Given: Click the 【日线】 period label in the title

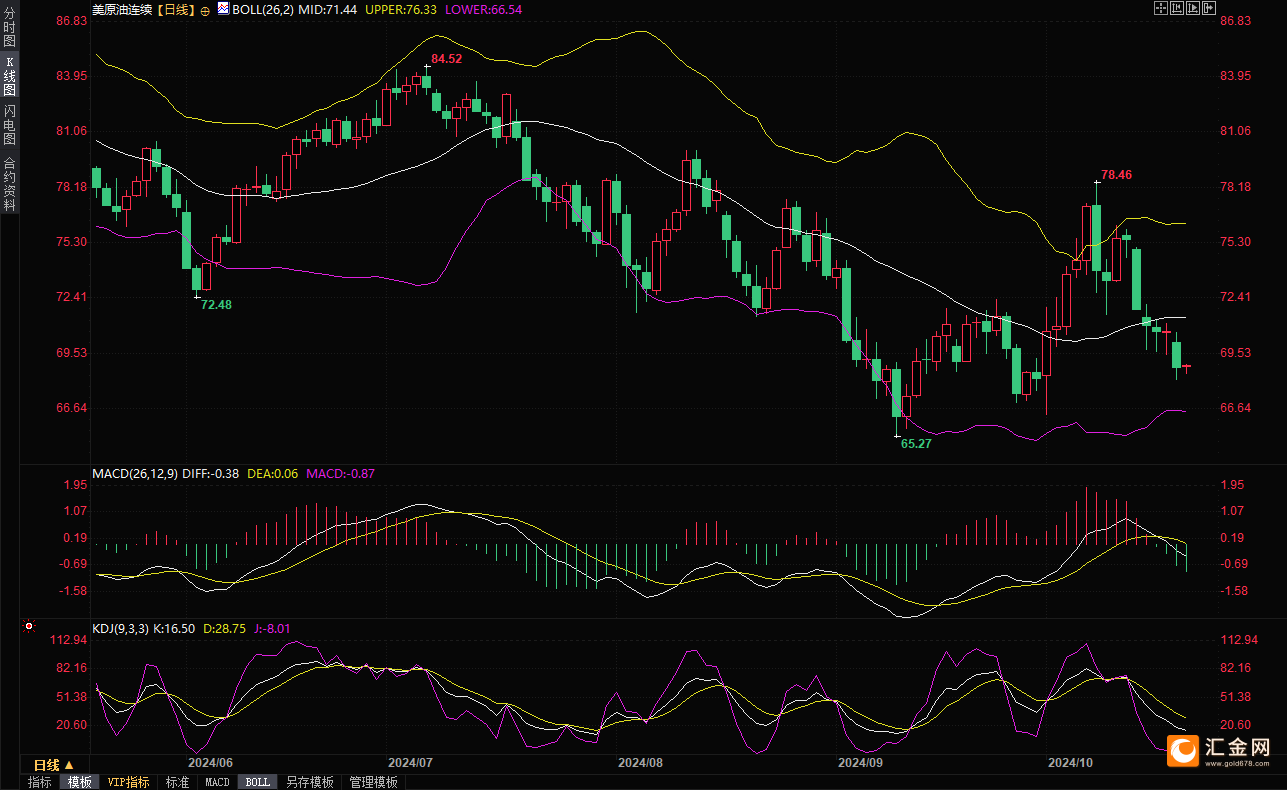Looking at the screenshot, I should [176, 10].
